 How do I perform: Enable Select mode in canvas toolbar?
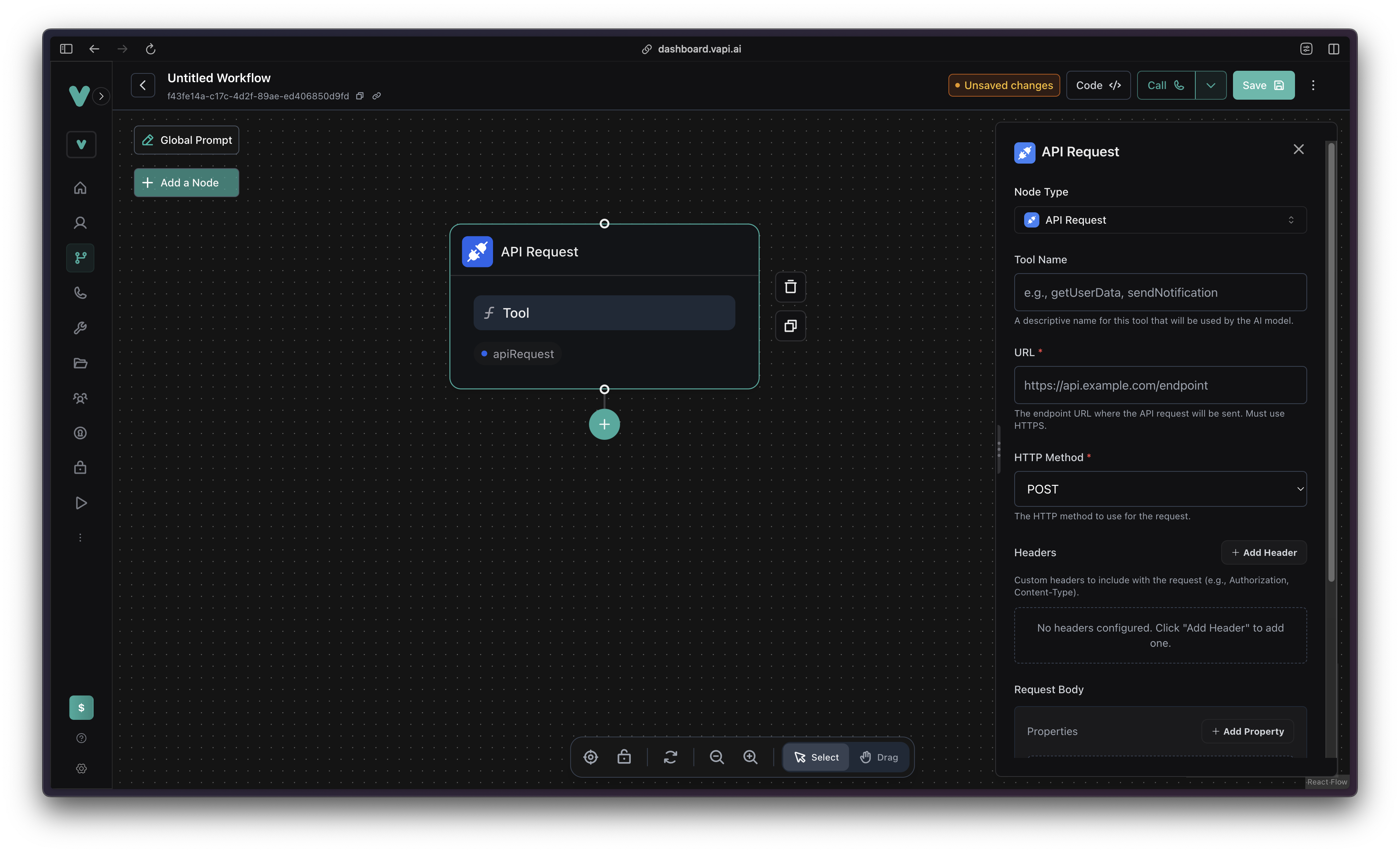tap(816, 757)
